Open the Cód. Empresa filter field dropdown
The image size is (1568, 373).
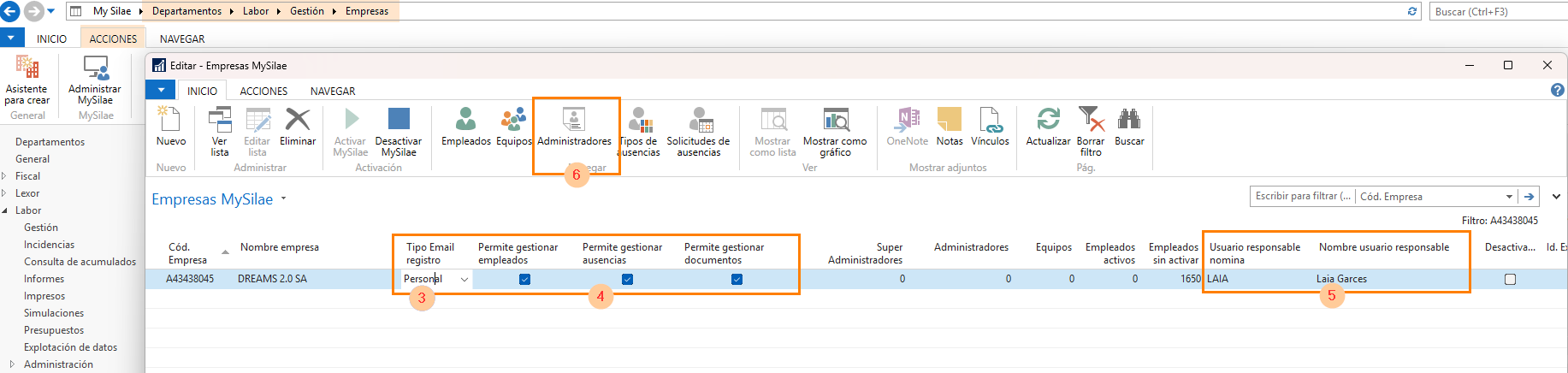pos(1509,197)
